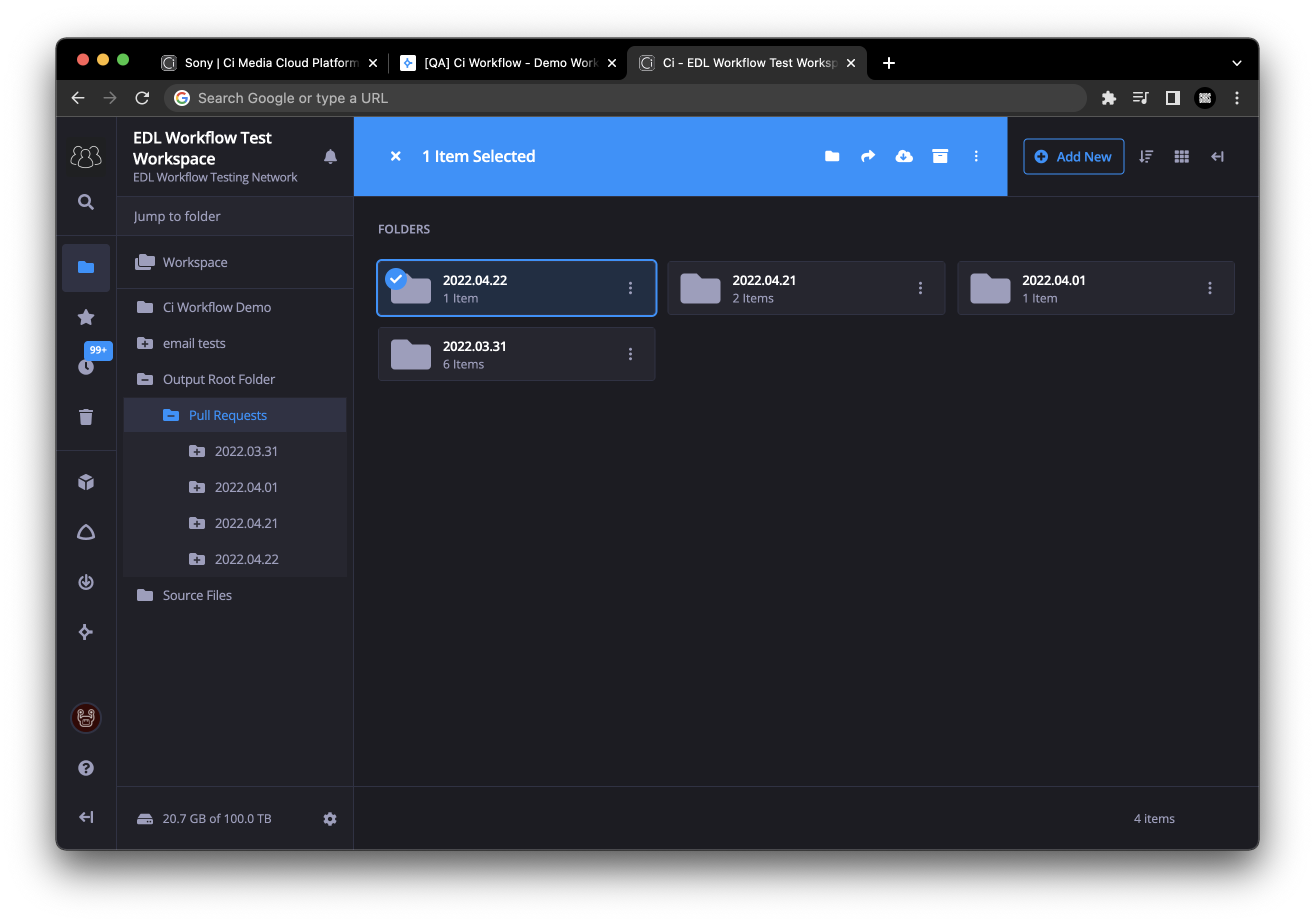
Task: Open the 2022.03.31 folder card
Action: pos(516,354)
